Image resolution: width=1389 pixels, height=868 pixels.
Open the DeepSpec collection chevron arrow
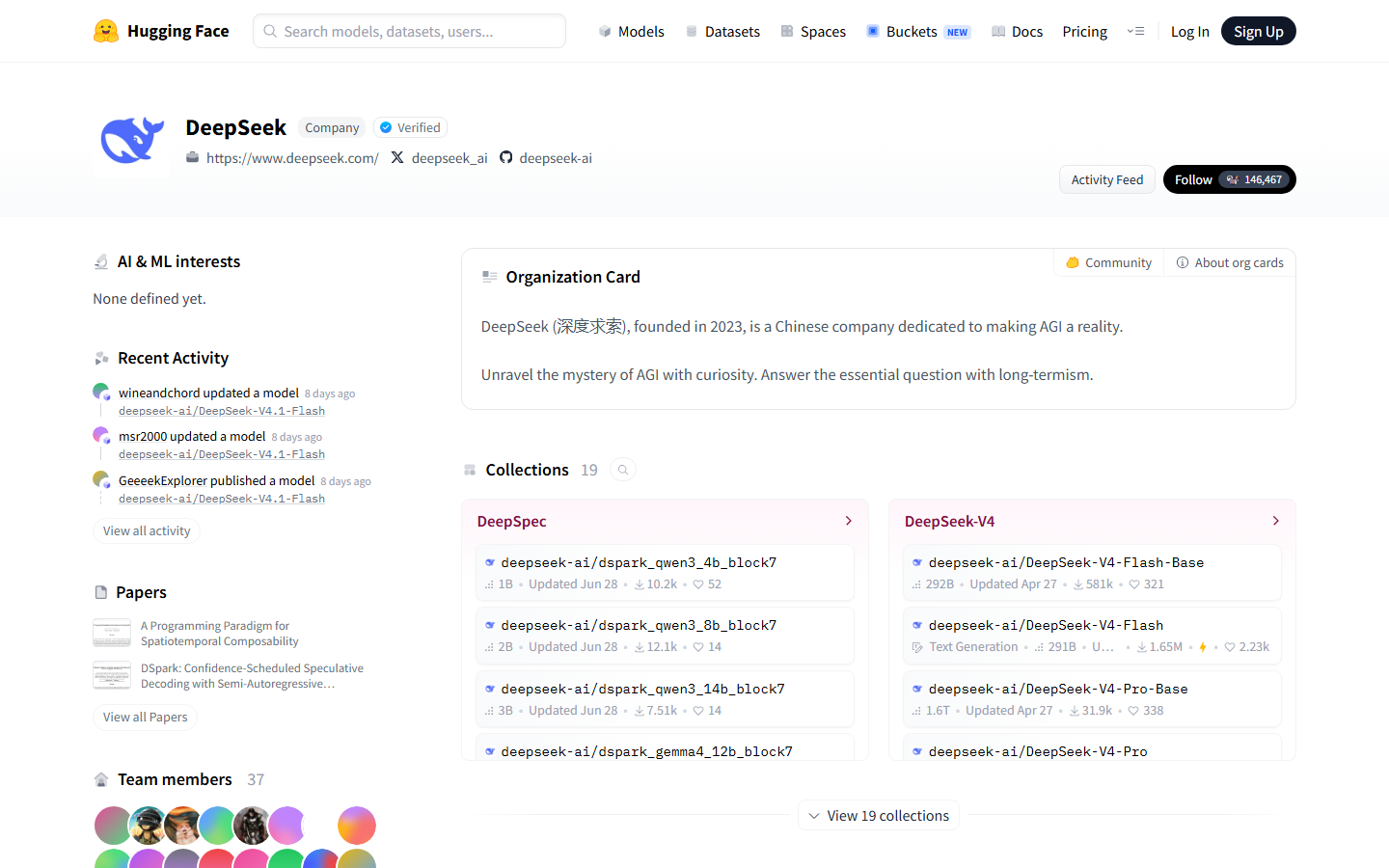(849, 521)
